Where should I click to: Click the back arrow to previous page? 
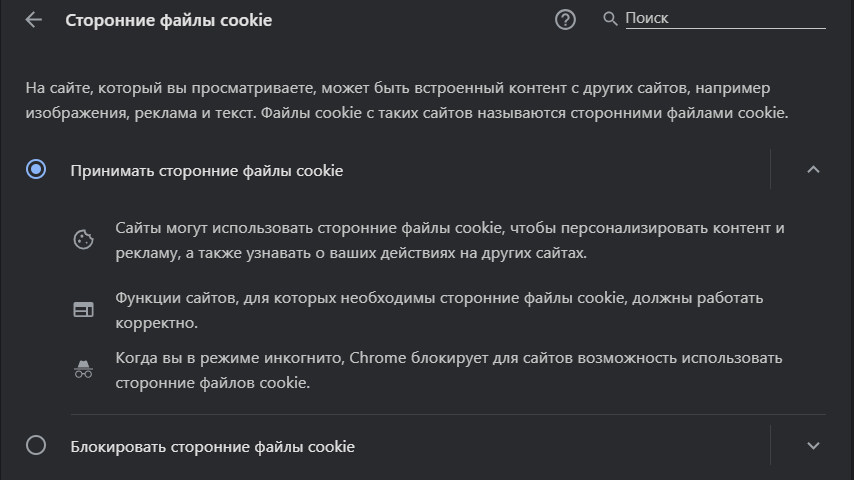click(x=34, y=19)
